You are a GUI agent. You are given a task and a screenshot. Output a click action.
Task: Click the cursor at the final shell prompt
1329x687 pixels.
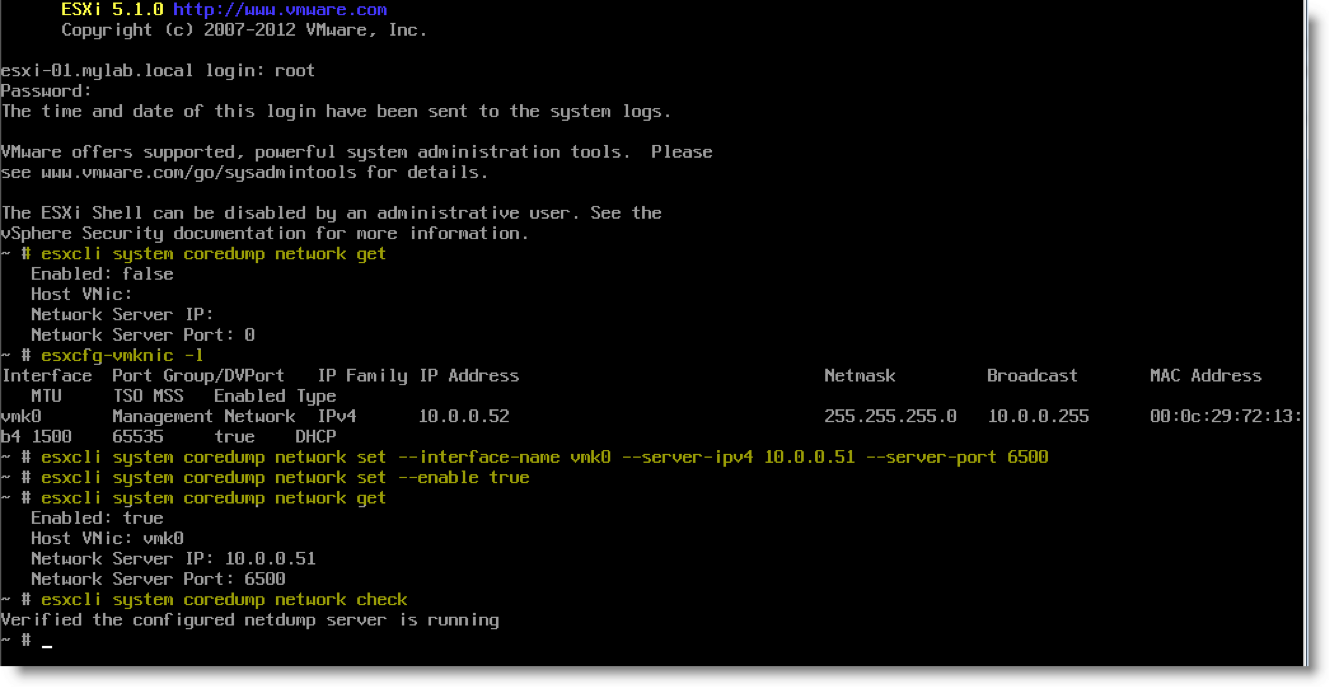47,642
